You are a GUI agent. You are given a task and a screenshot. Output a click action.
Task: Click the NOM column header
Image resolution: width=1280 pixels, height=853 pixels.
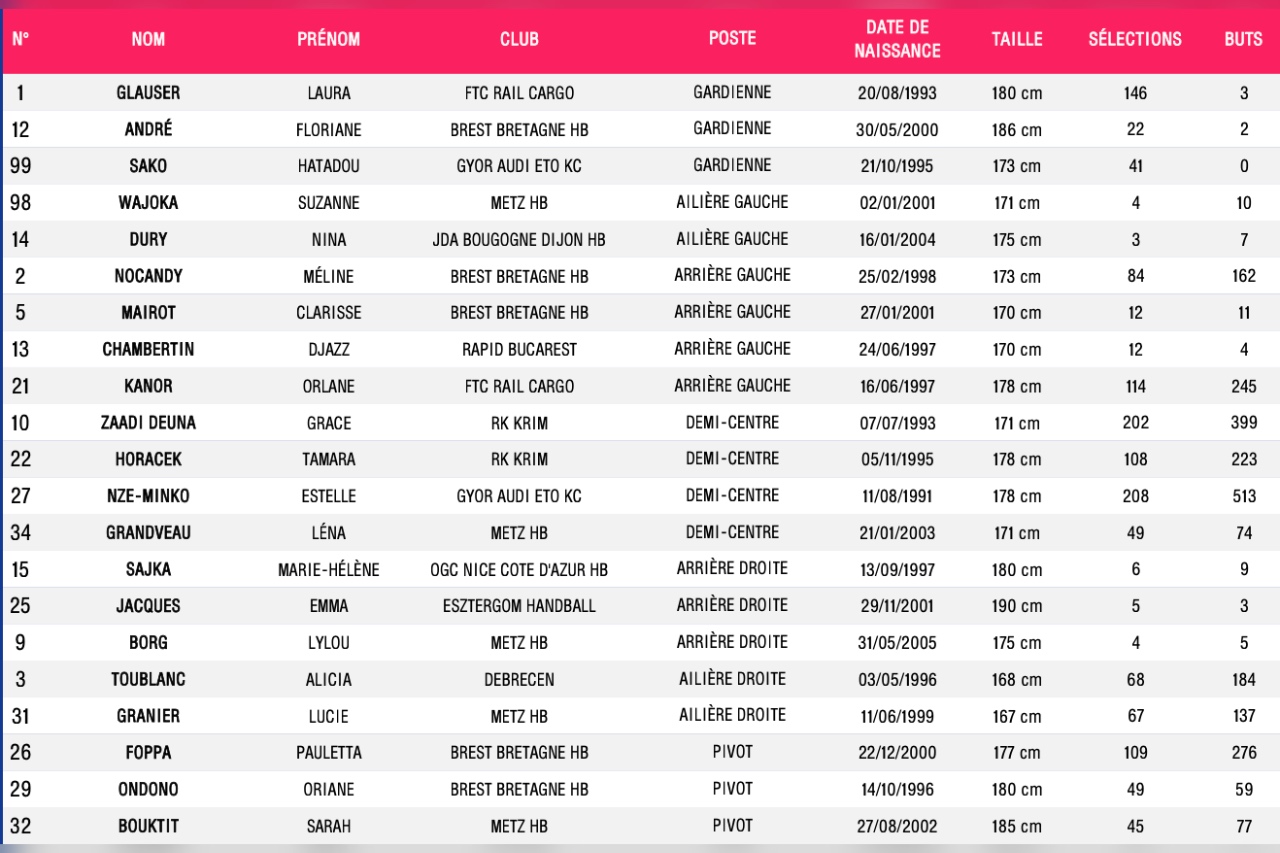(x=148, y=39)
